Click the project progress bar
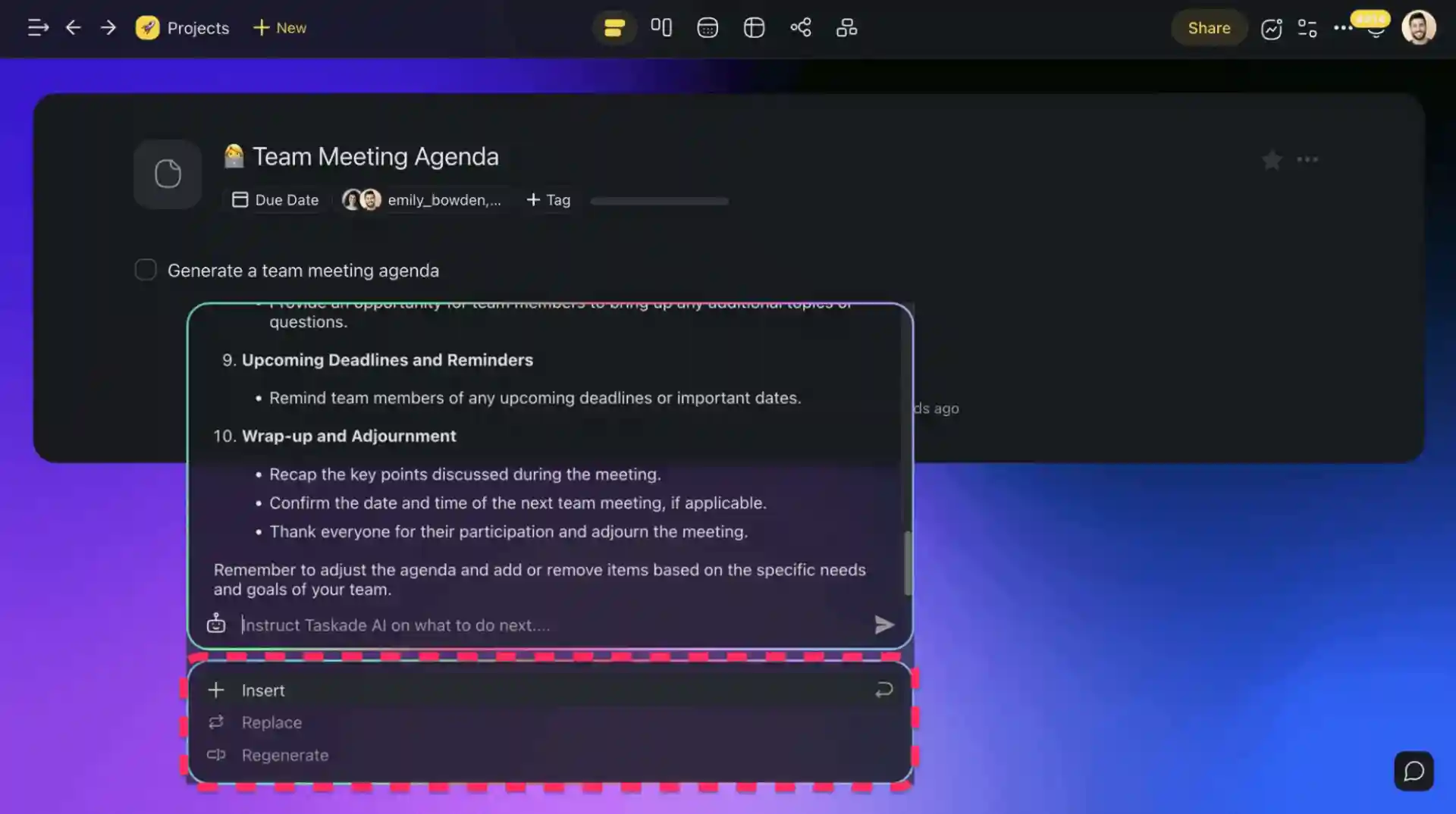Image resolution: width=1456 pixels, height=814 pixels. [x=659, y=202]
